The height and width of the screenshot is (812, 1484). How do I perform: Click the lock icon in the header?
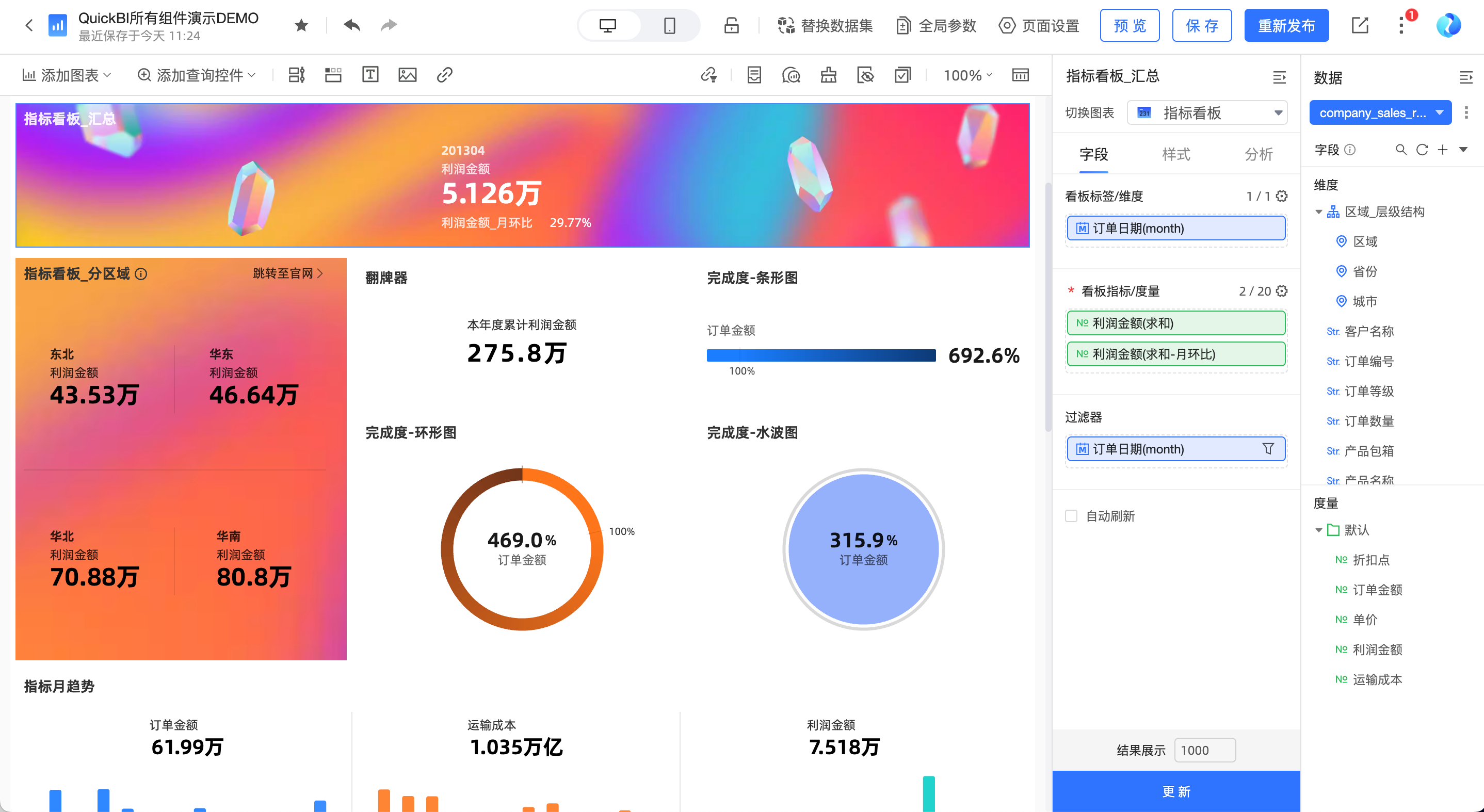(x=731, y=25)
